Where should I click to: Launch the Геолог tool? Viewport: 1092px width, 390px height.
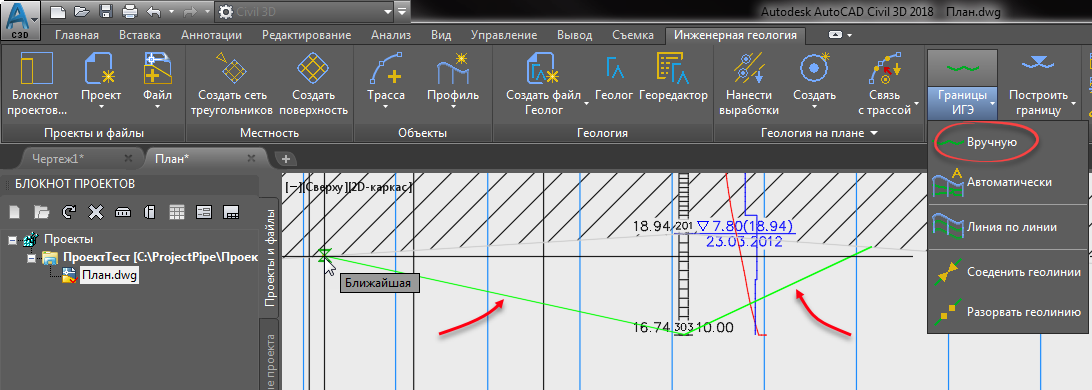click(614, 78)
